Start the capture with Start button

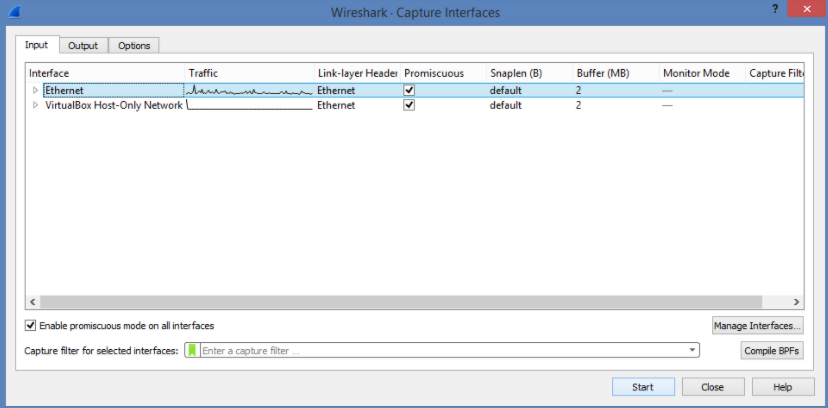click(643, 387)
